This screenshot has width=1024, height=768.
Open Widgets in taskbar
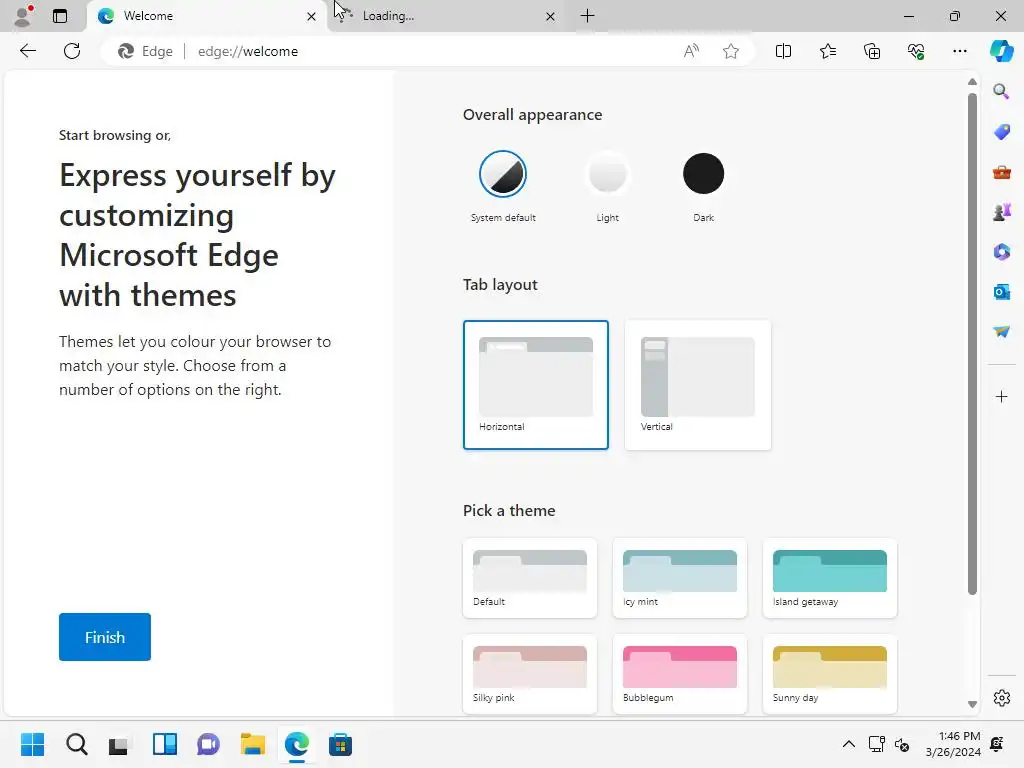[x=165, y=744]
